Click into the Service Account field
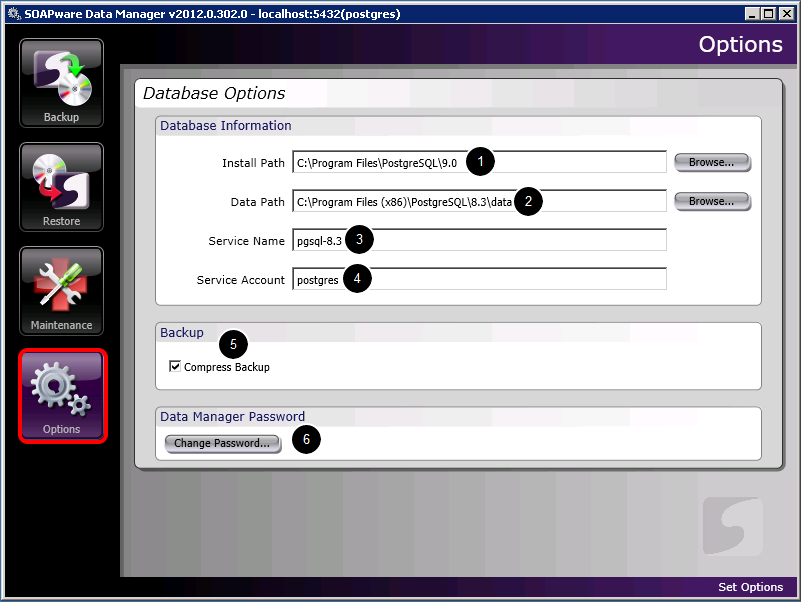 click(x=479, y=280)
